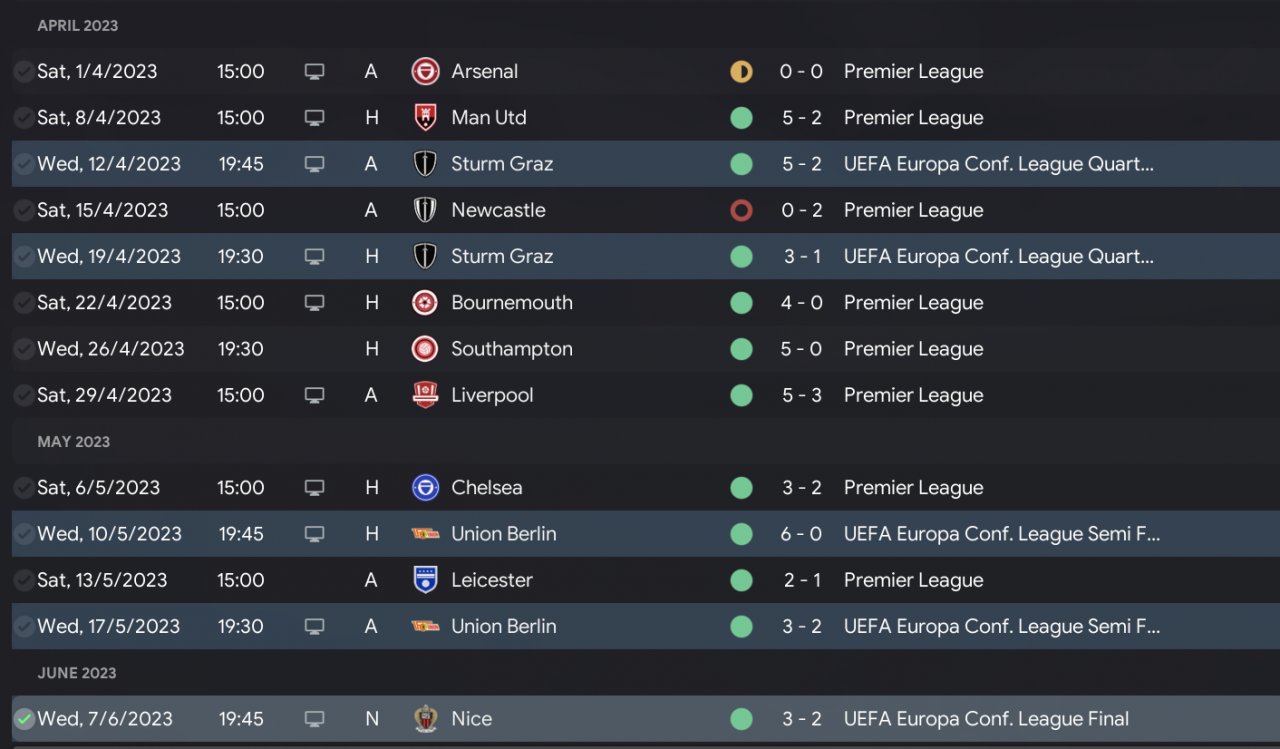The width and height of the screenshot is (1280, 749).
Task: Click the TV icon on Nice final row
Action: click(x=314, y=719)
